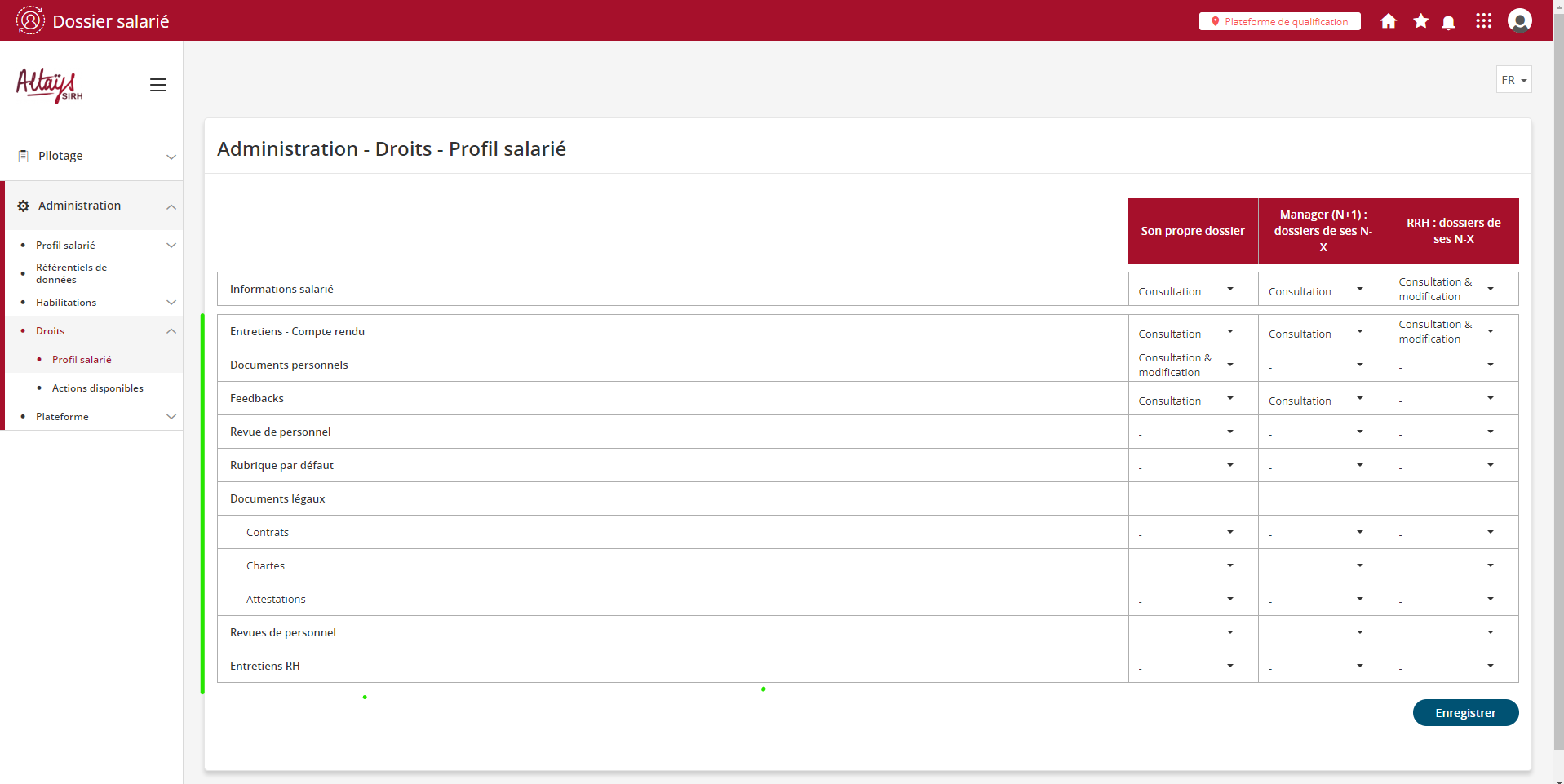Open the FR language dropdown

(x=1513, y=80)
